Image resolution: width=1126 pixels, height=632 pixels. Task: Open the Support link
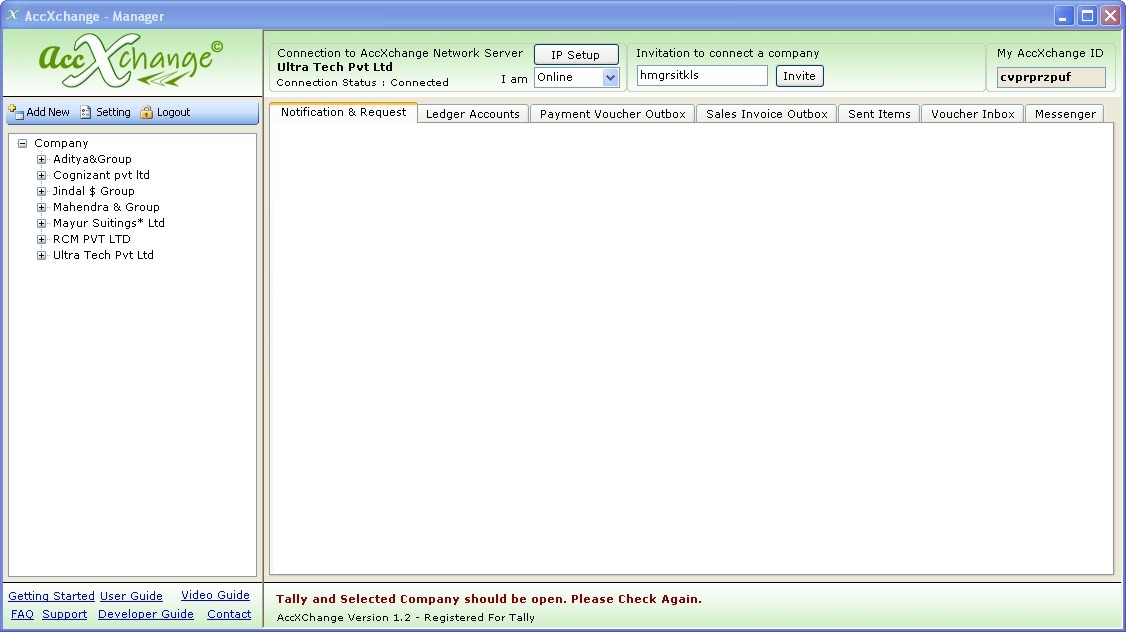pos(65,614)
